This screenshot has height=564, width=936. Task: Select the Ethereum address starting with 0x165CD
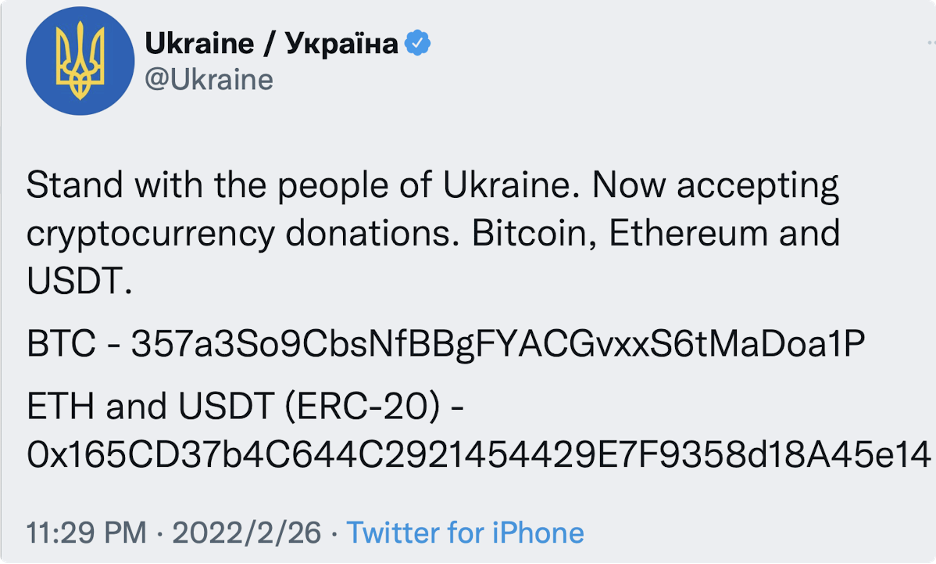point(479,455)
